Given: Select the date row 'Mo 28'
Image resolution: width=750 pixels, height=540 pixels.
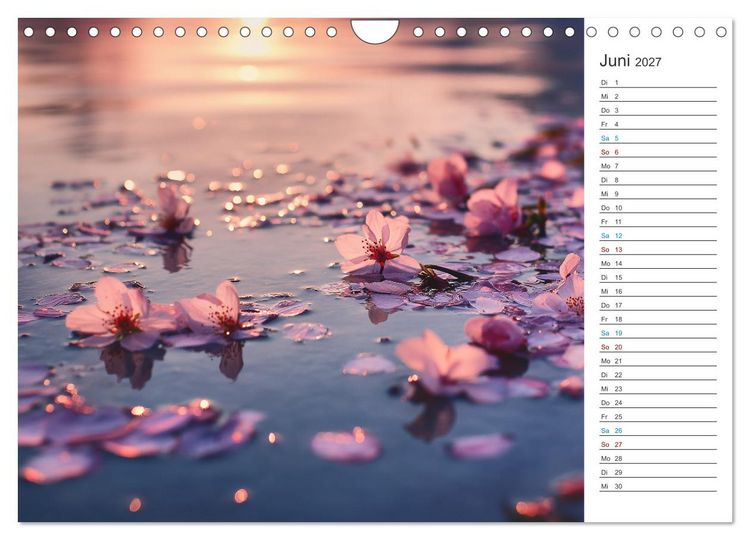Looking at the screenshot, I should pyautogui.click(x=658, y=458).
